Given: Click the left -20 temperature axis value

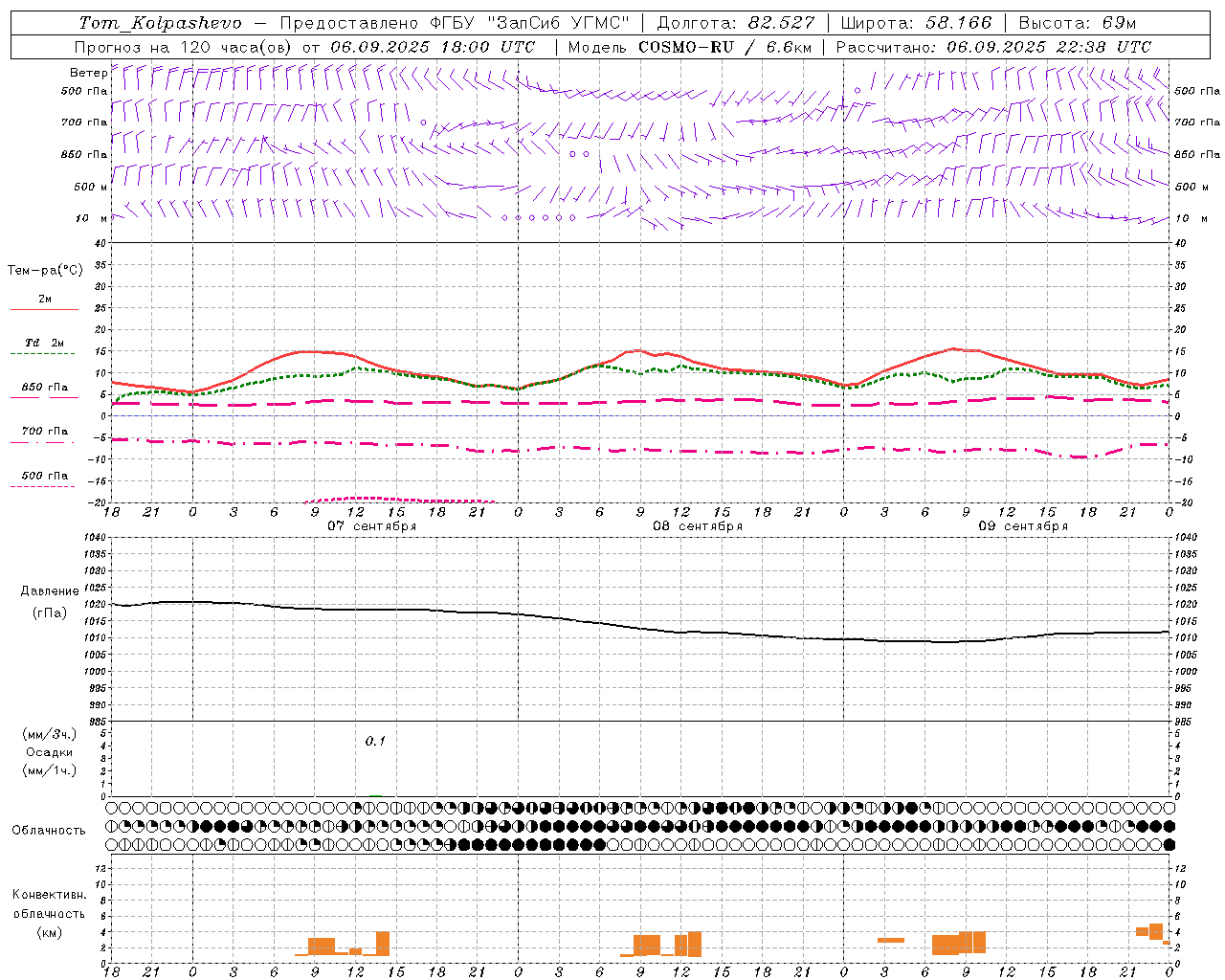Looking at the screenshot, I should 100,502.
